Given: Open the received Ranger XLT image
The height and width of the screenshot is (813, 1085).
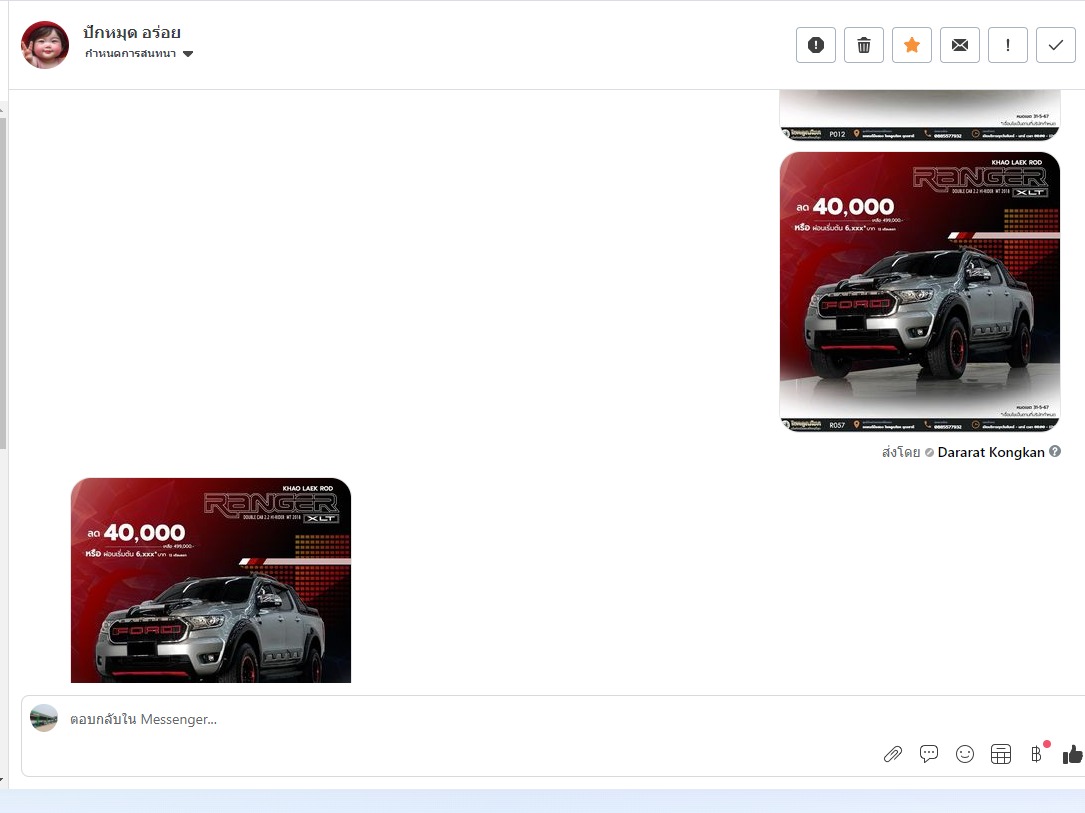Looking at the screenshot, I should coord(211,580).
